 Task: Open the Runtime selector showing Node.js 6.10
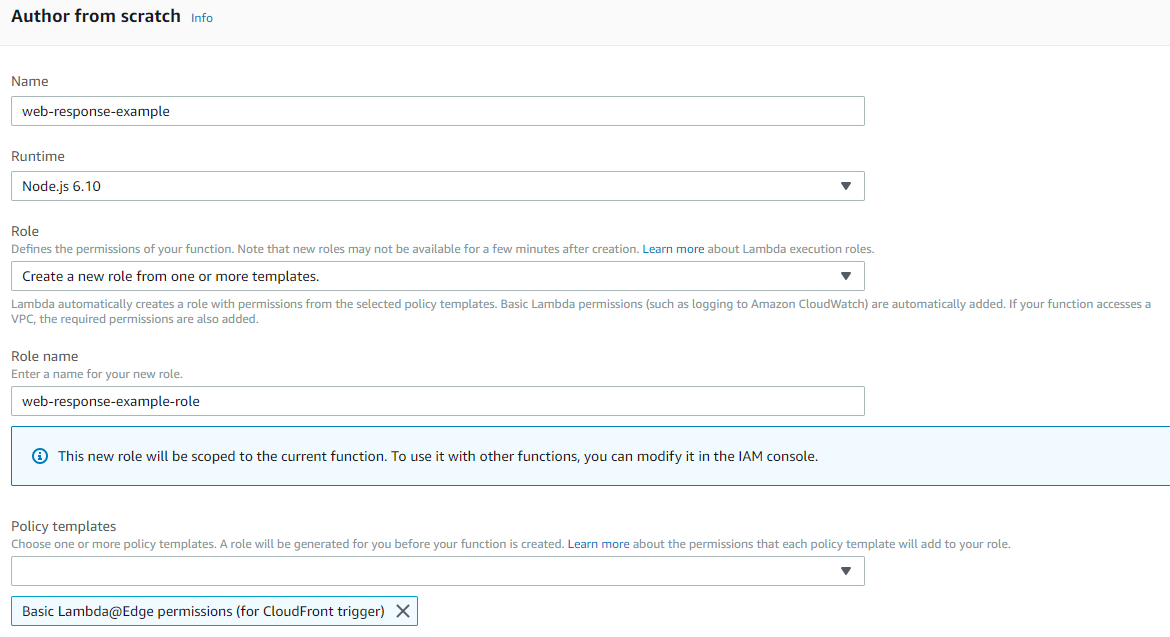[x=437, y=186]
